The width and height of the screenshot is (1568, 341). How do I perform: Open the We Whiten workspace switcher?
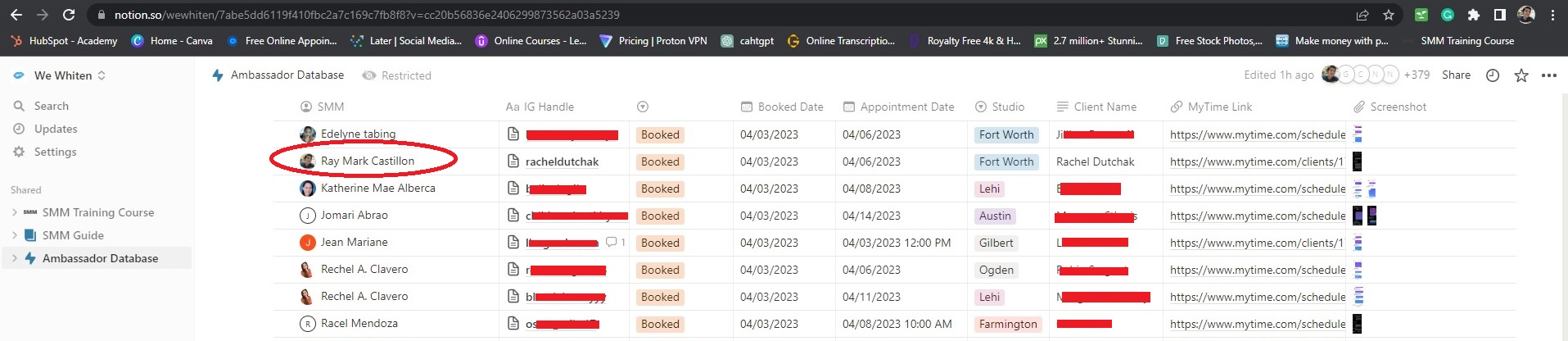coord(63,75)
